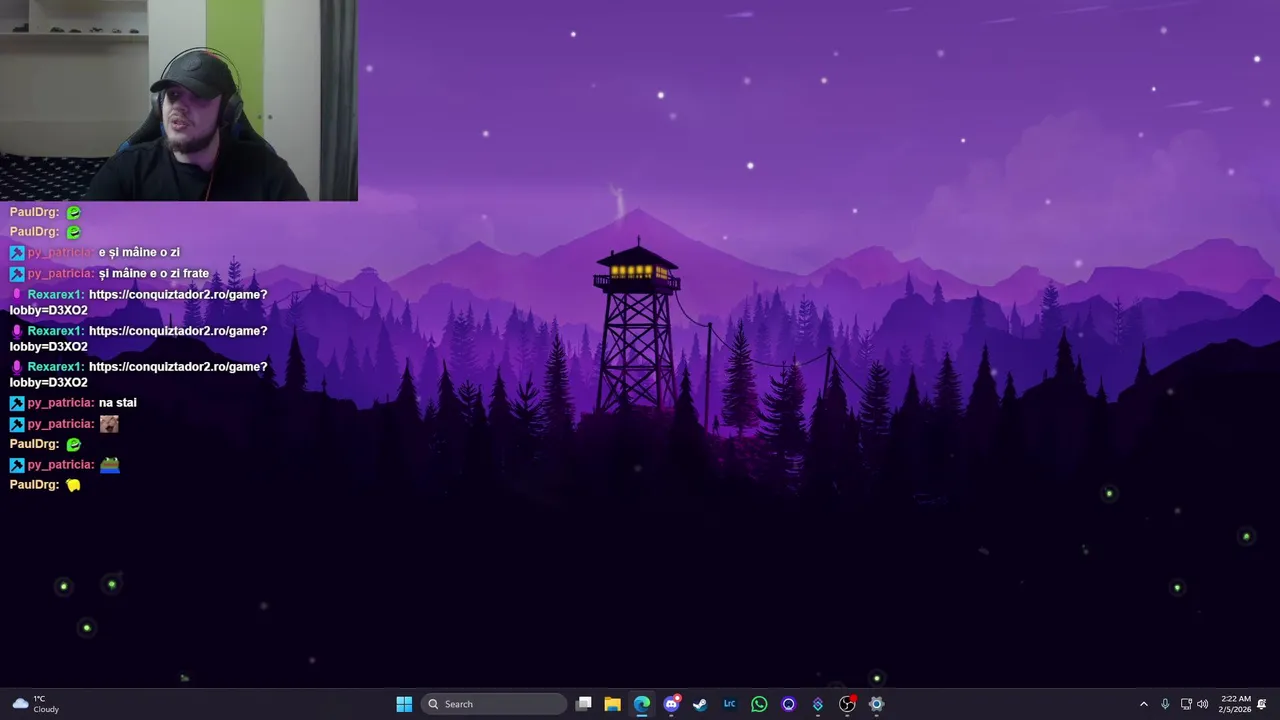This screenshot has height=720, width=1280.
Task: Click the chat message "e și mâine o zi"
Action: coord(139,253)
